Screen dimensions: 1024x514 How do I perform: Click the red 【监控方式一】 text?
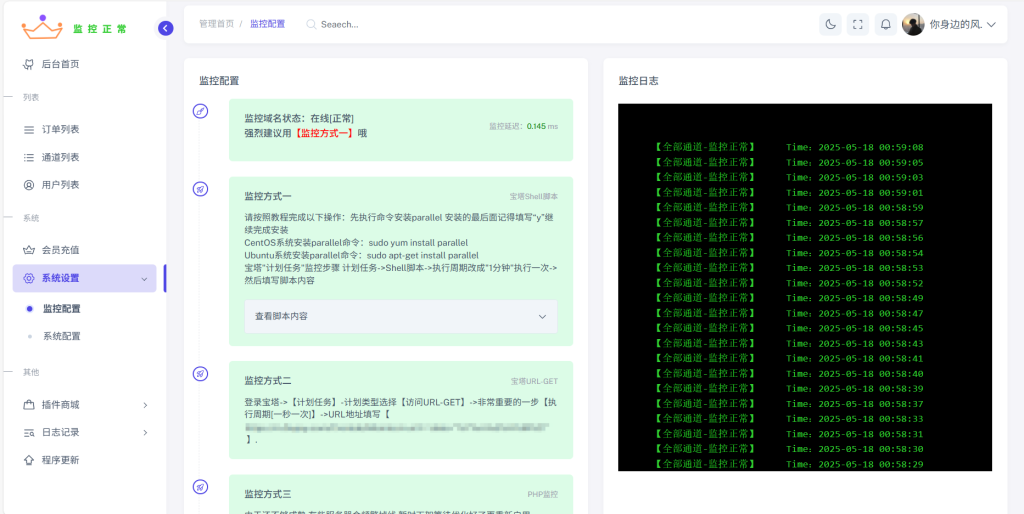tap(323, 133)
